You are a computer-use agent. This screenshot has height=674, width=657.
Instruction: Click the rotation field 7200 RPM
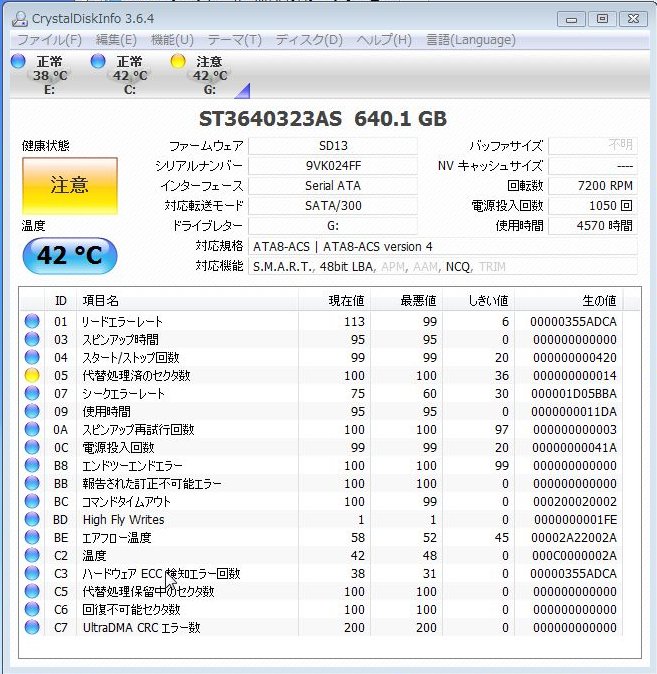[x=593, y=186]
